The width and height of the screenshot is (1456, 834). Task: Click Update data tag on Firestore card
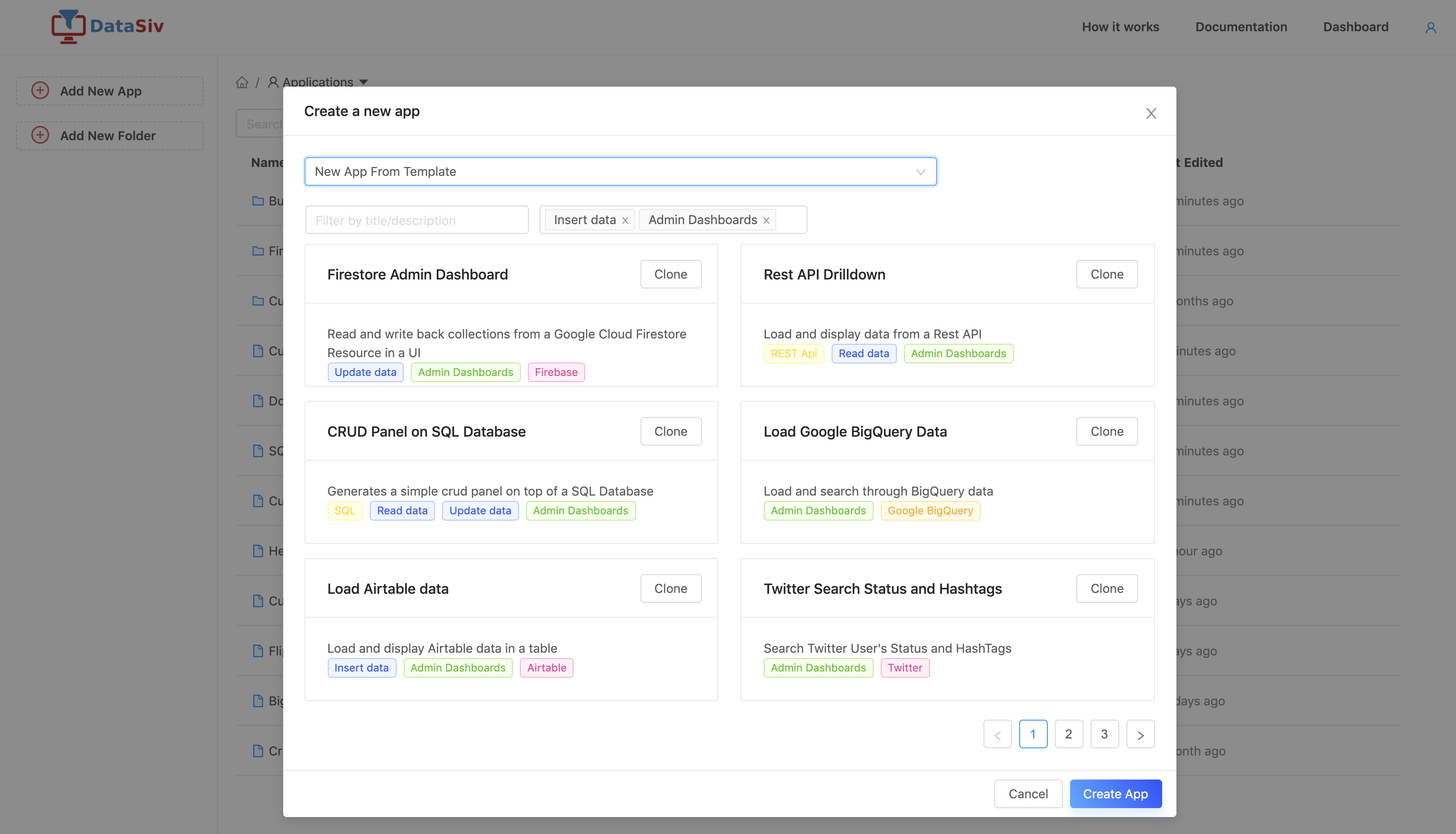(x=365, y=372)
